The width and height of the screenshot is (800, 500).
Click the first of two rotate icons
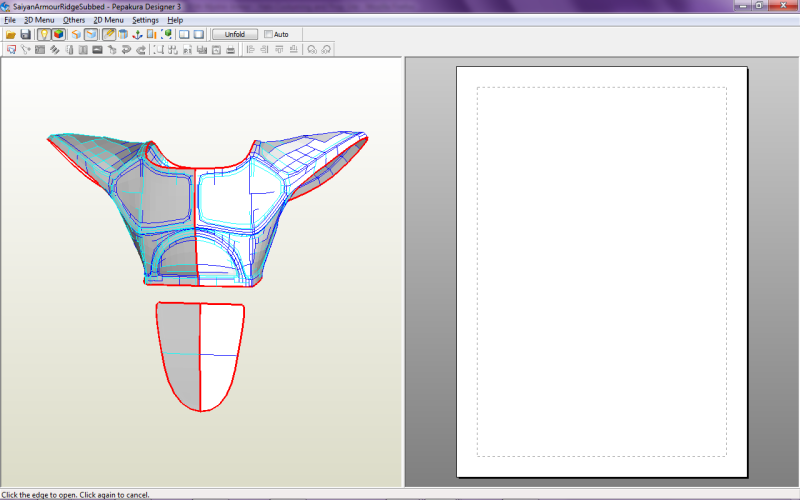[x=312, y=49]
